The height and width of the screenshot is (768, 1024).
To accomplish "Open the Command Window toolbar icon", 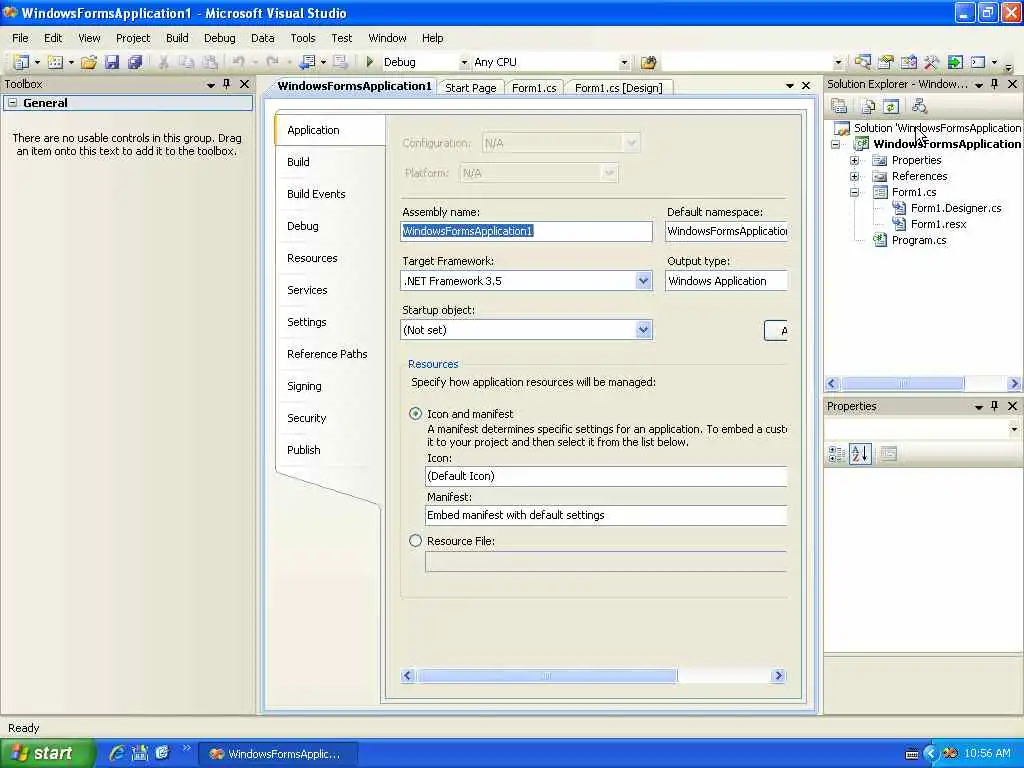I will click(978, 62).
